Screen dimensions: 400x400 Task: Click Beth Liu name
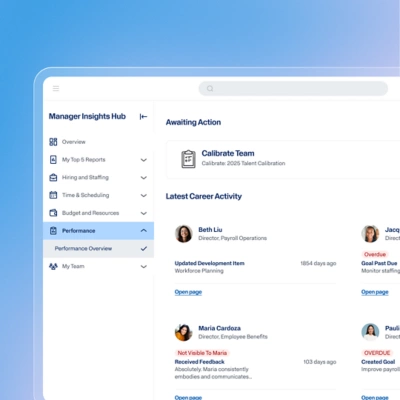click(x=210, y=230)
